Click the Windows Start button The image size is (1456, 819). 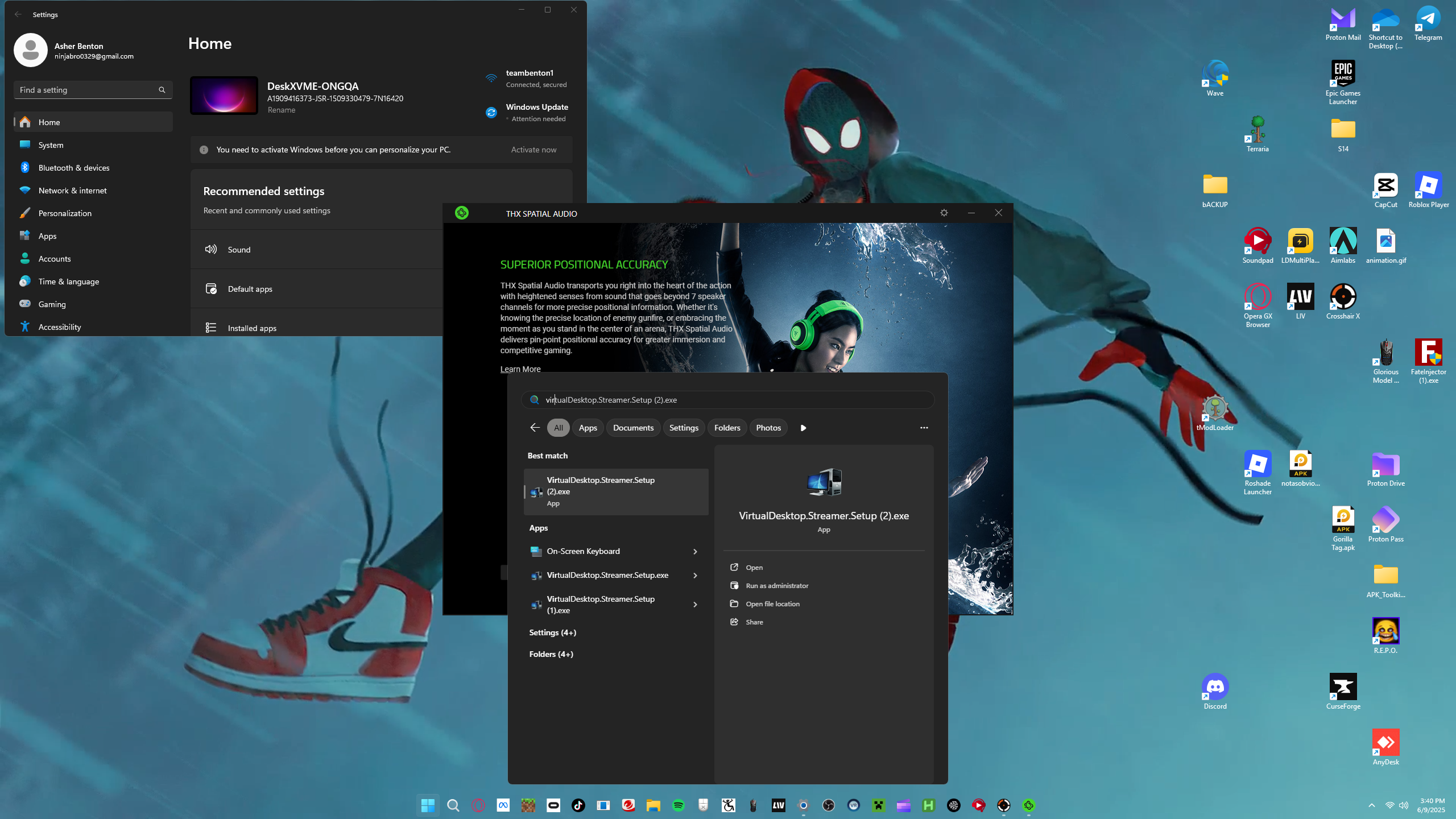[x=428, y=805]
